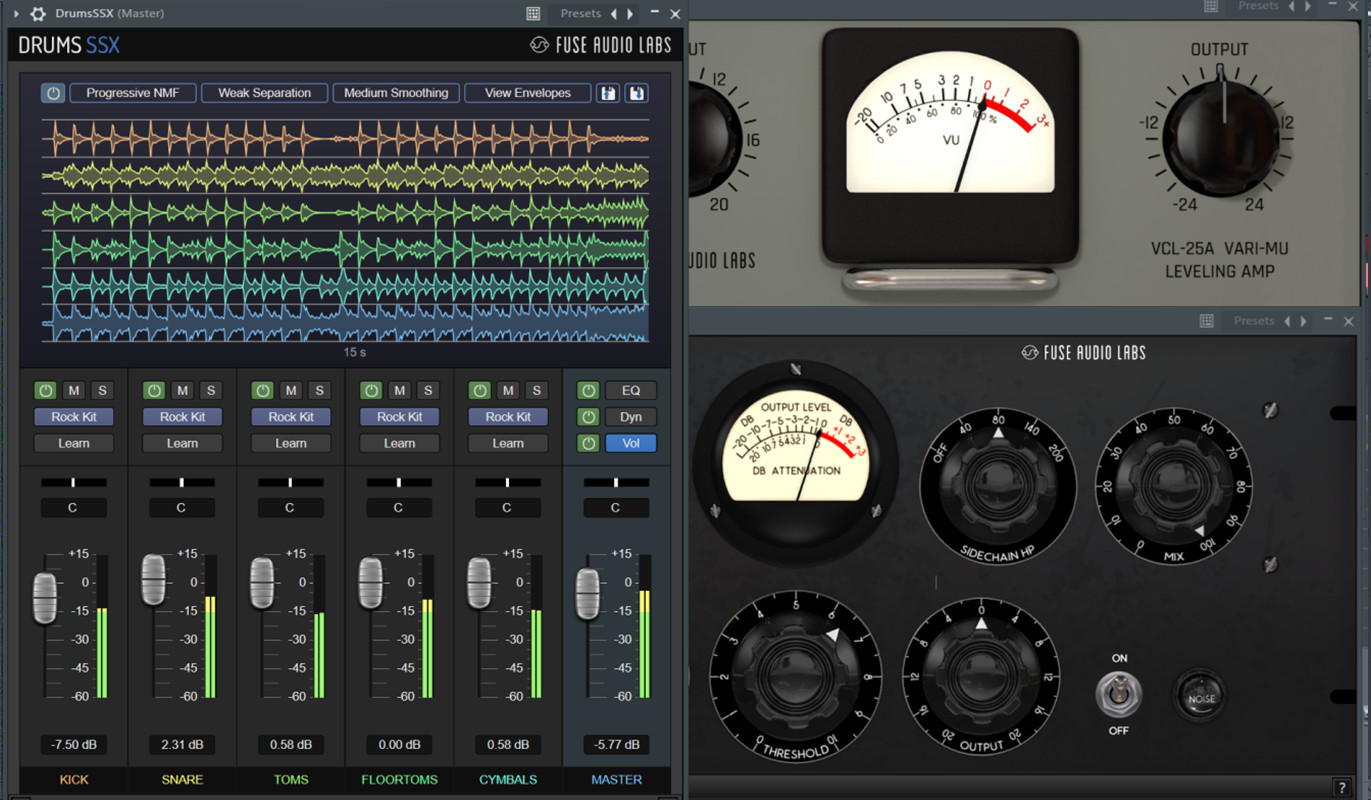Click the KICK pan slider

pyautogui.click(x=73, y=483)
